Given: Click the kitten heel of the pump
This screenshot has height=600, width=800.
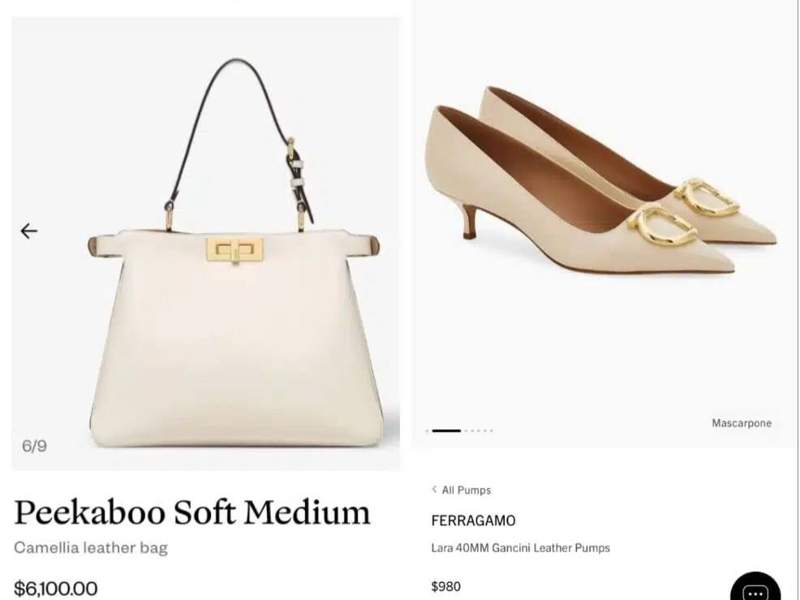Looking at the screenshot, I should pos(469,219).
